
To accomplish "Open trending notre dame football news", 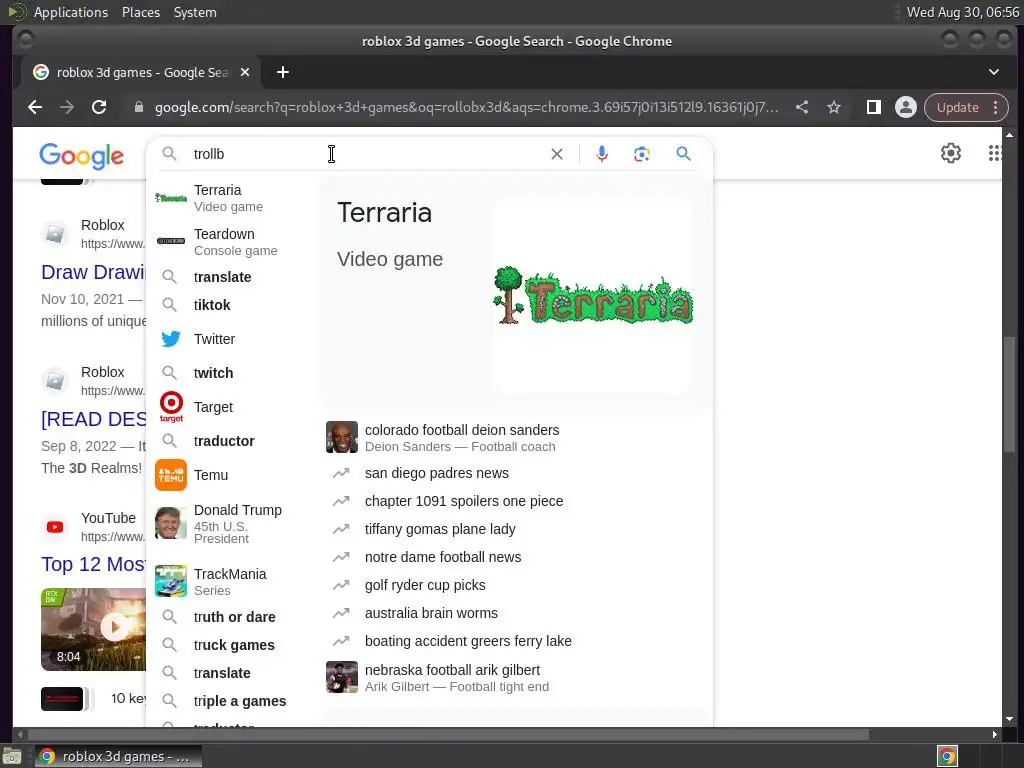I will 513,558.
